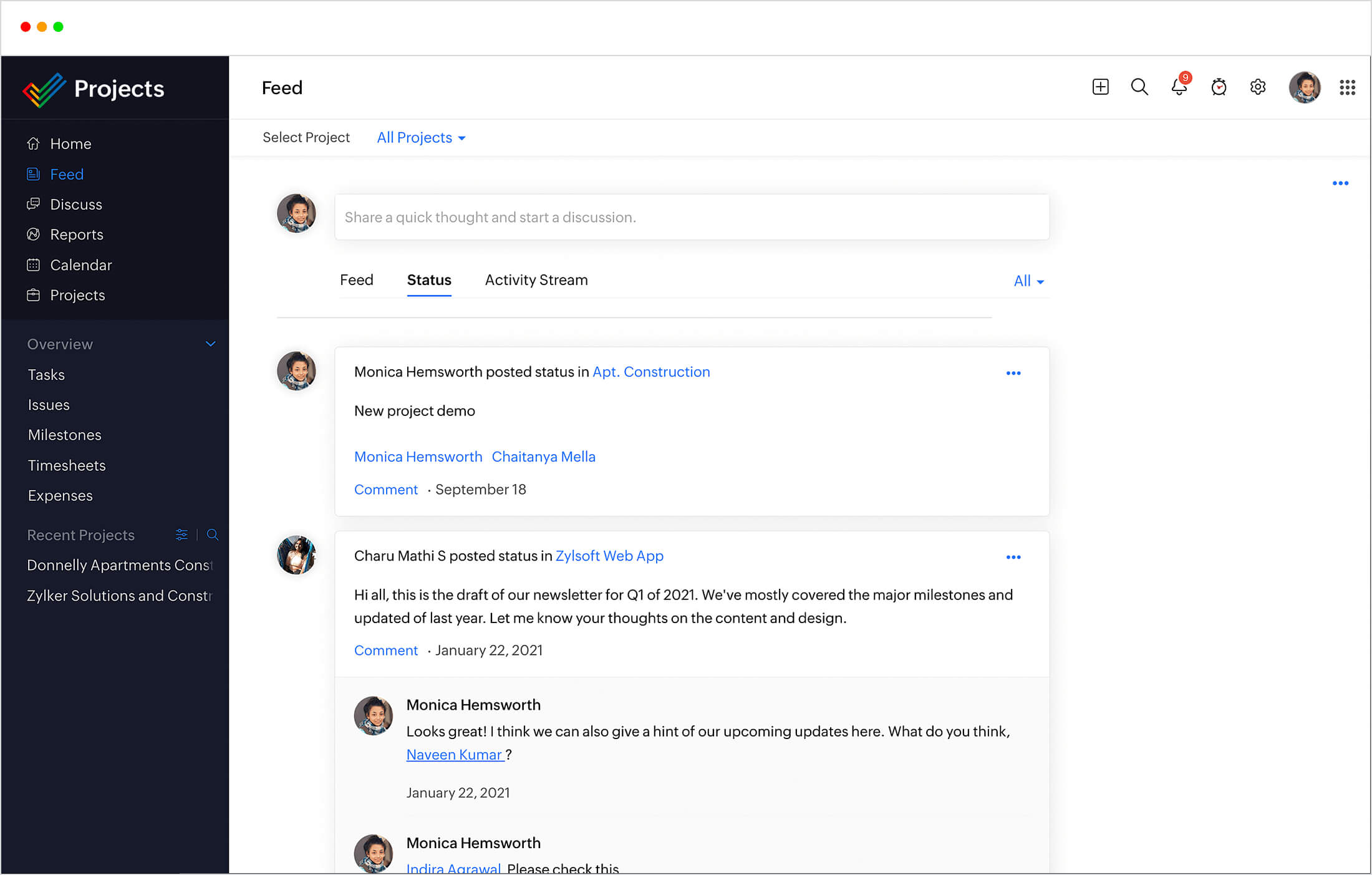Click the Feed sidebar icon

point(34,174)
